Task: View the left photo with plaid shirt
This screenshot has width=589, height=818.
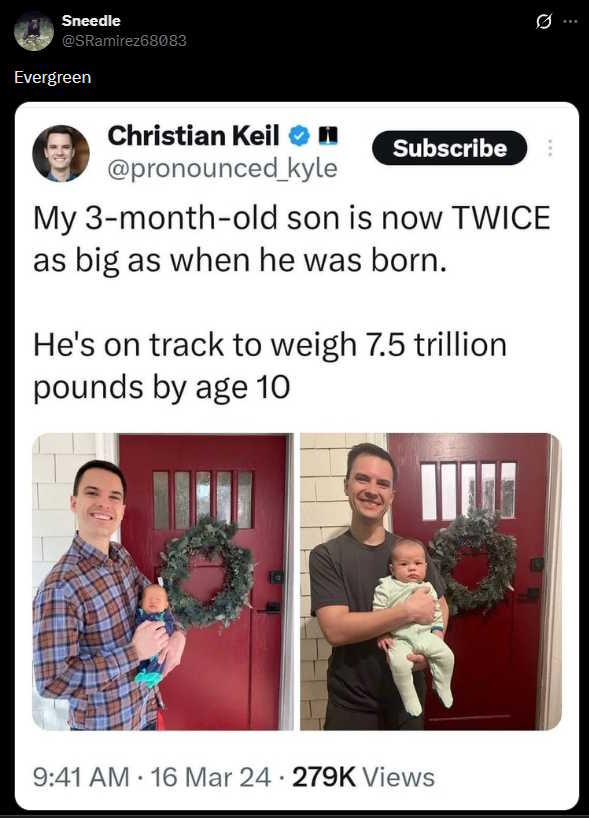Action: (x=163, y=581)
